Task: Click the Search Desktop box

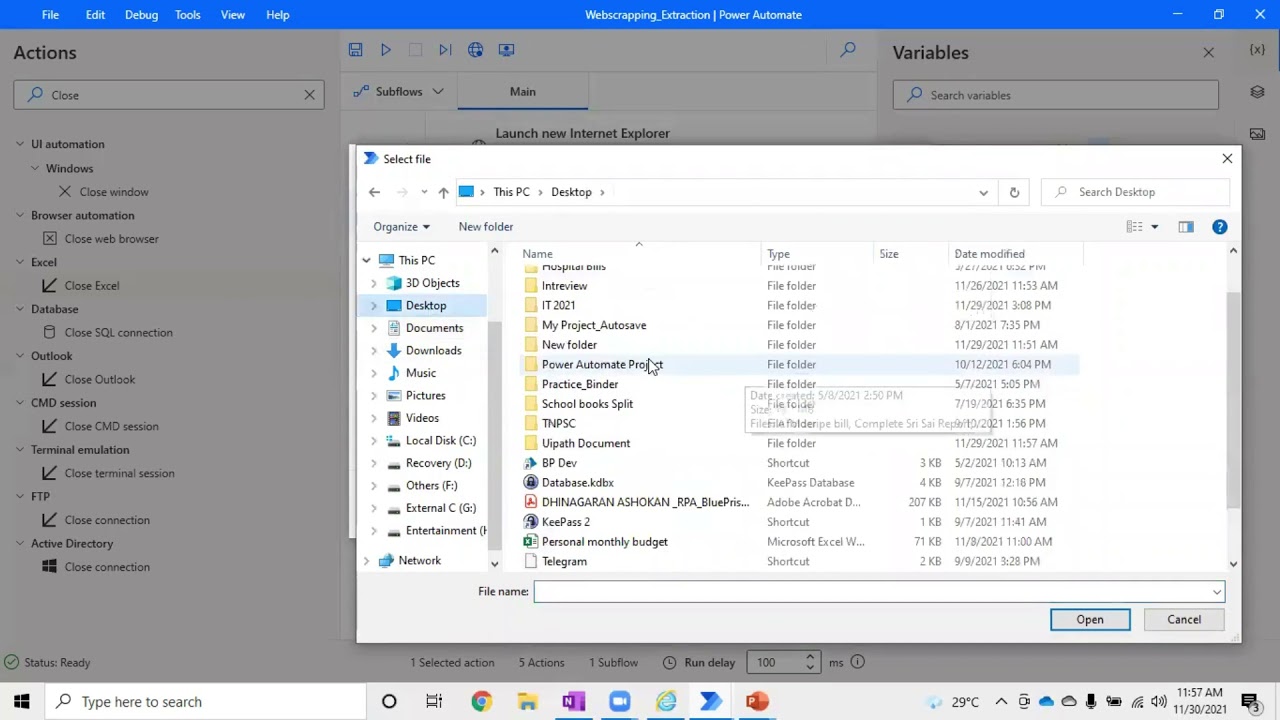Action: (x=1135, y=192)
